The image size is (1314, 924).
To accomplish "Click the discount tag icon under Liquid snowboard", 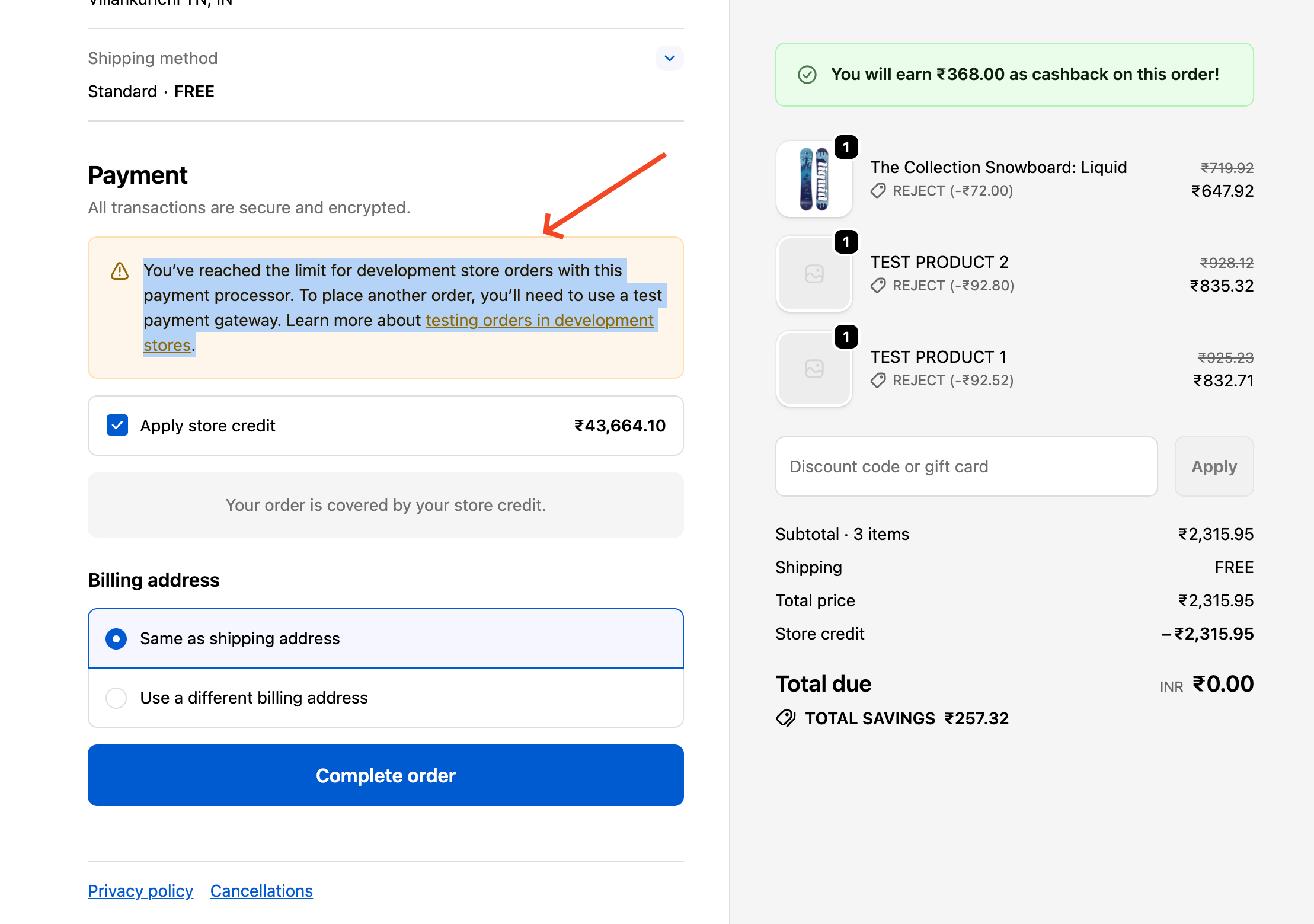I will click(x=878, y=191).
